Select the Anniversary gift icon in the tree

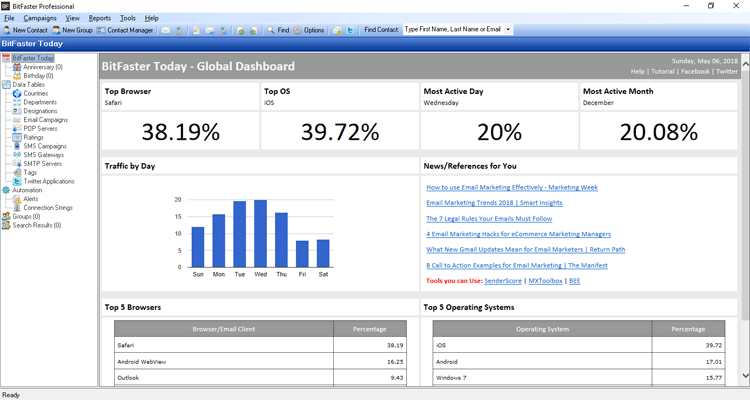pos(17,67)
